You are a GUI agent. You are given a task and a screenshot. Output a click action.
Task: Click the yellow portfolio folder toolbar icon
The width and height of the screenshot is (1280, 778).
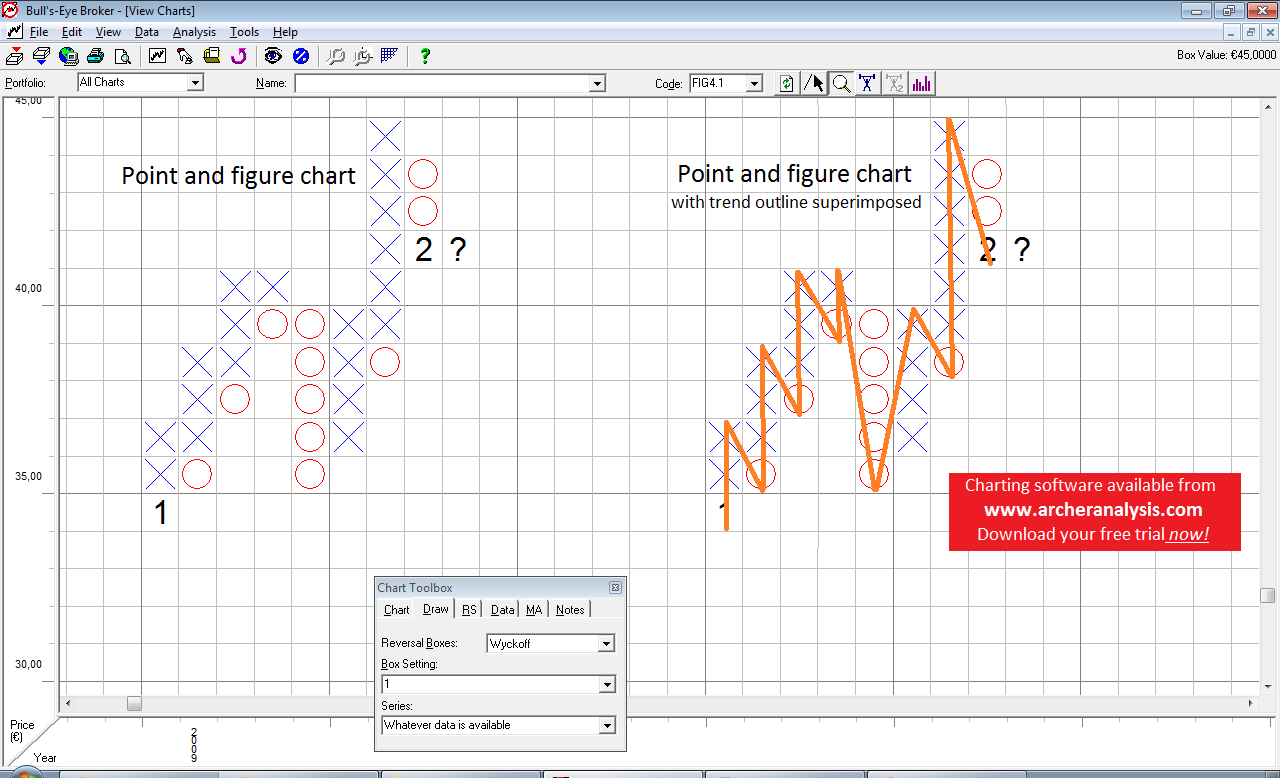pyautogui.click(x=211, y=56)
